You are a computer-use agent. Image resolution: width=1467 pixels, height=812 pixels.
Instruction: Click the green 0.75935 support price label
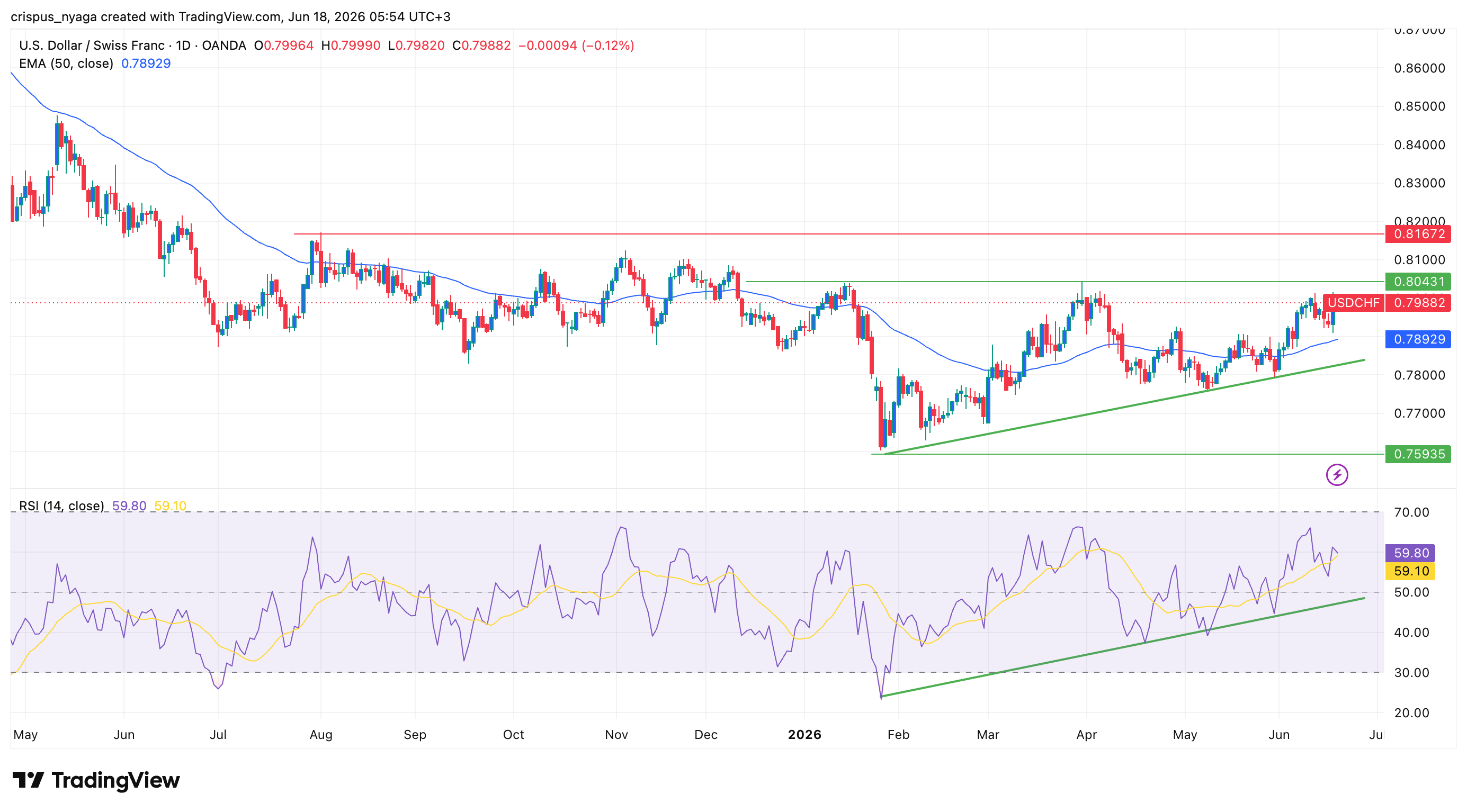pyautogui.click(x=1418, y=454)
